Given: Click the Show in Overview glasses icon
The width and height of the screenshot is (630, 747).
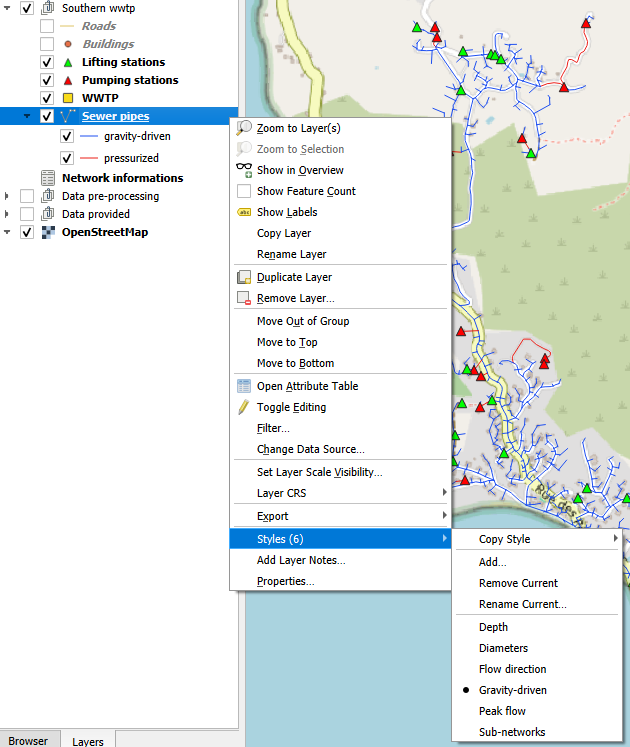Looking at the screenshot, I should pos(244,170).
